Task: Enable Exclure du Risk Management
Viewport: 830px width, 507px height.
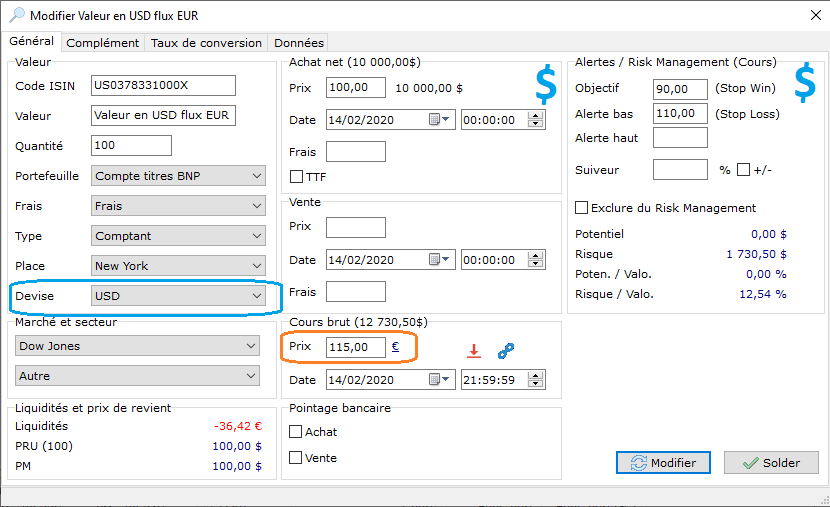Action: (x=581, y=207)
